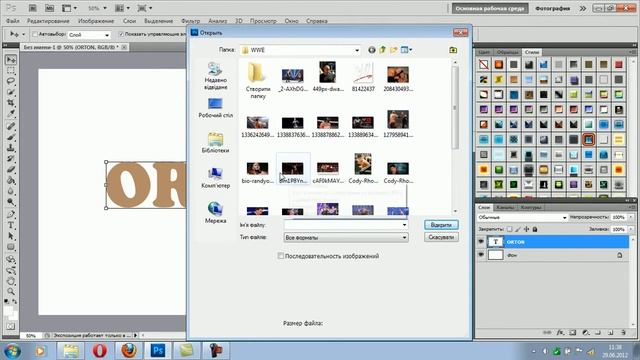640x360 pixels.
Task: Open Libraries location in dialog sidebar
Action: [215, 143]
